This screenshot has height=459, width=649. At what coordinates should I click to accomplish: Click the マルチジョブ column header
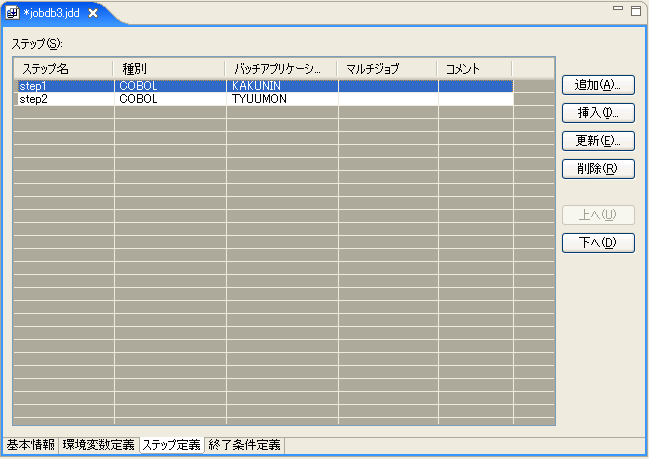click(387, 69)
